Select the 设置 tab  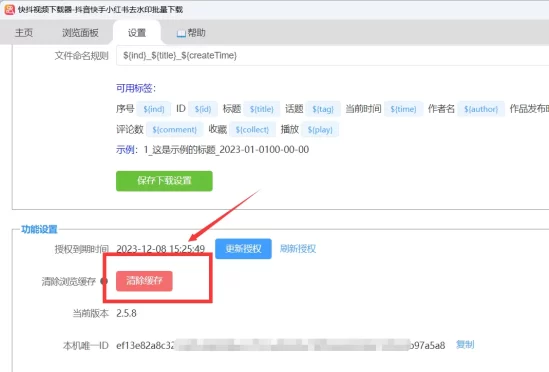coord(137,33)
